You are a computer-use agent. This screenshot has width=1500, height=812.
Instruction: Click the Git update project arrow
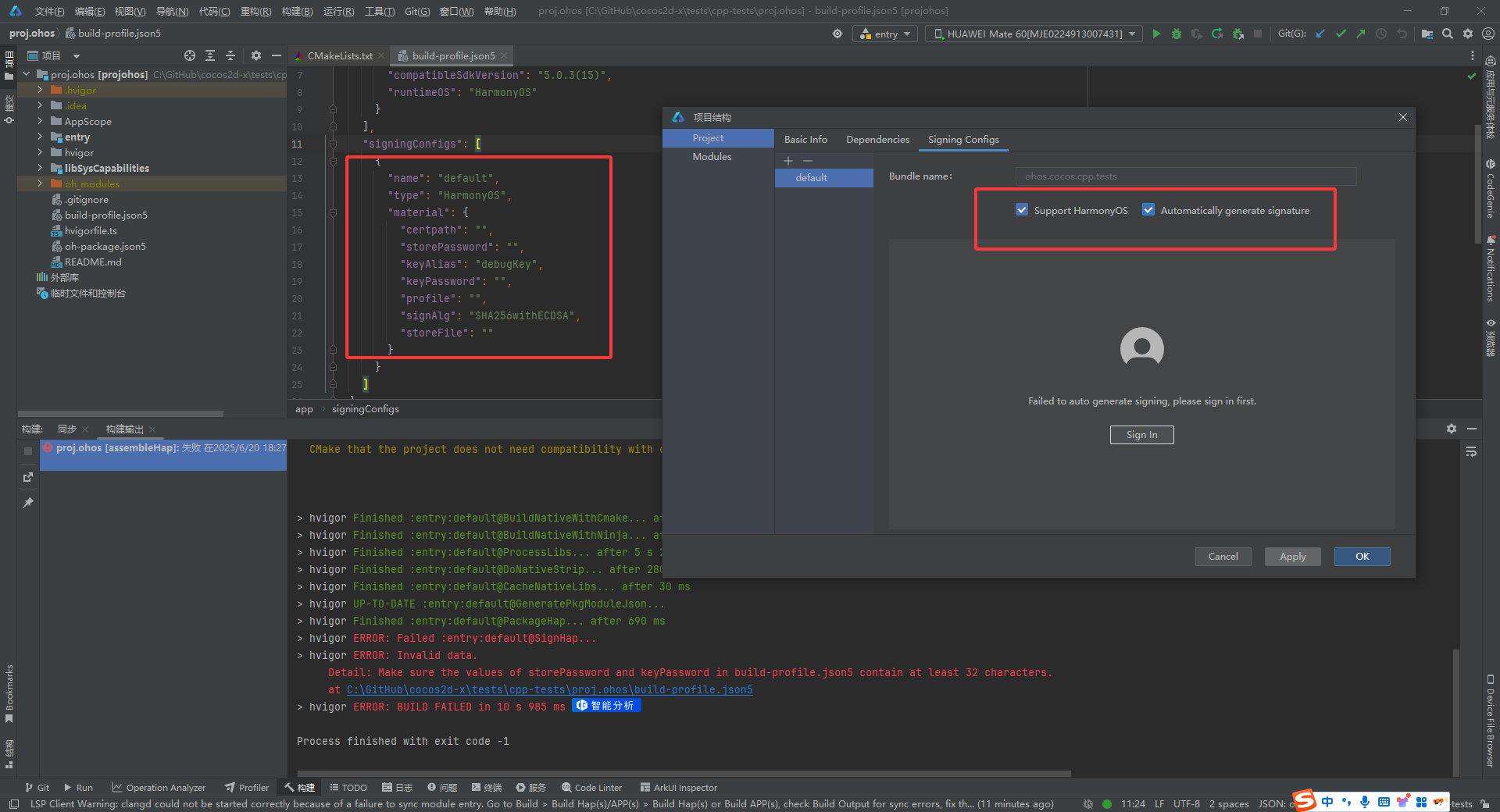[x=1320, y=34]
